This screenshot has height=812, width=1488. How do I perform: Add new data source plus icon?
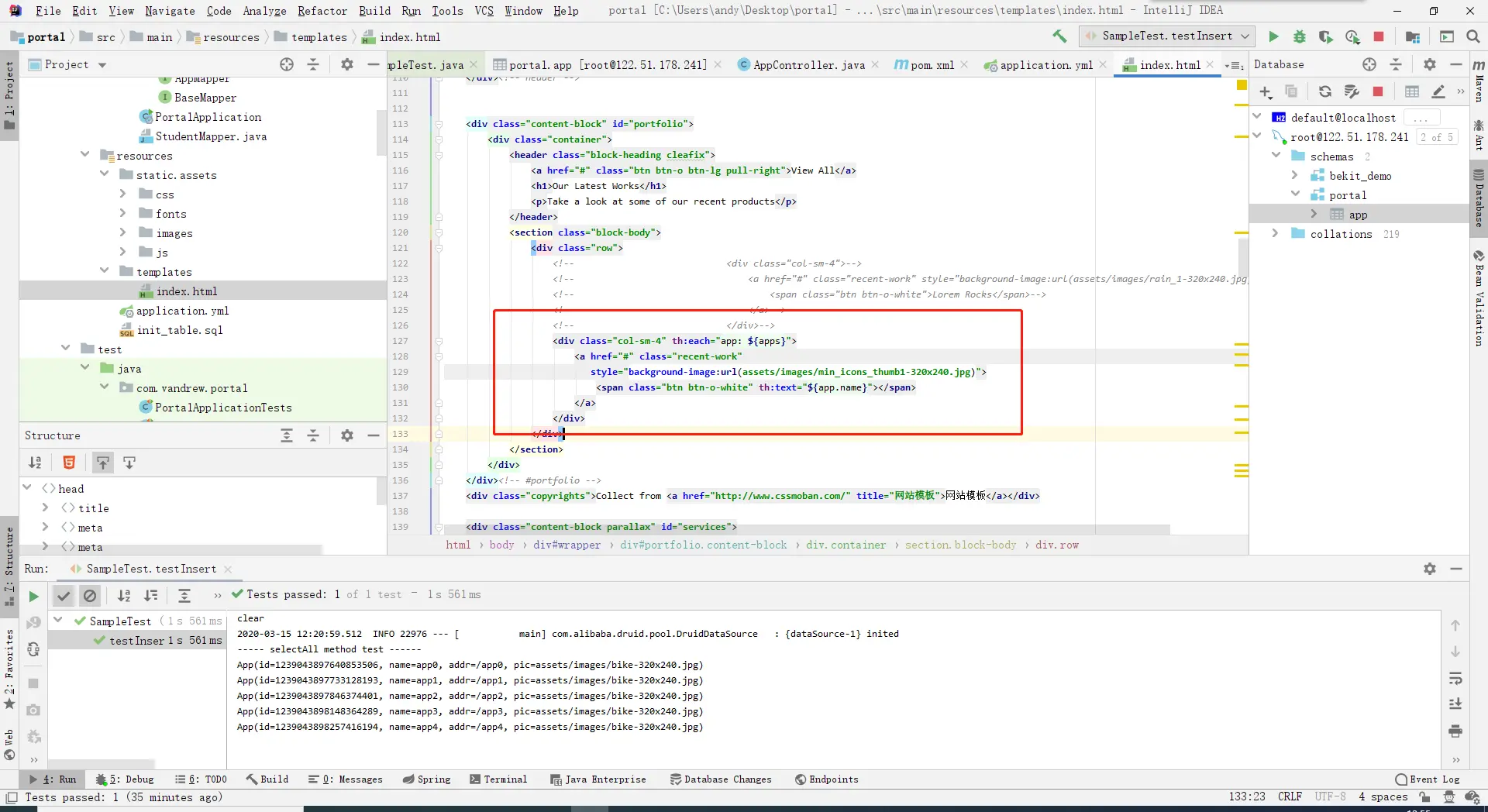pos(1266,92)
